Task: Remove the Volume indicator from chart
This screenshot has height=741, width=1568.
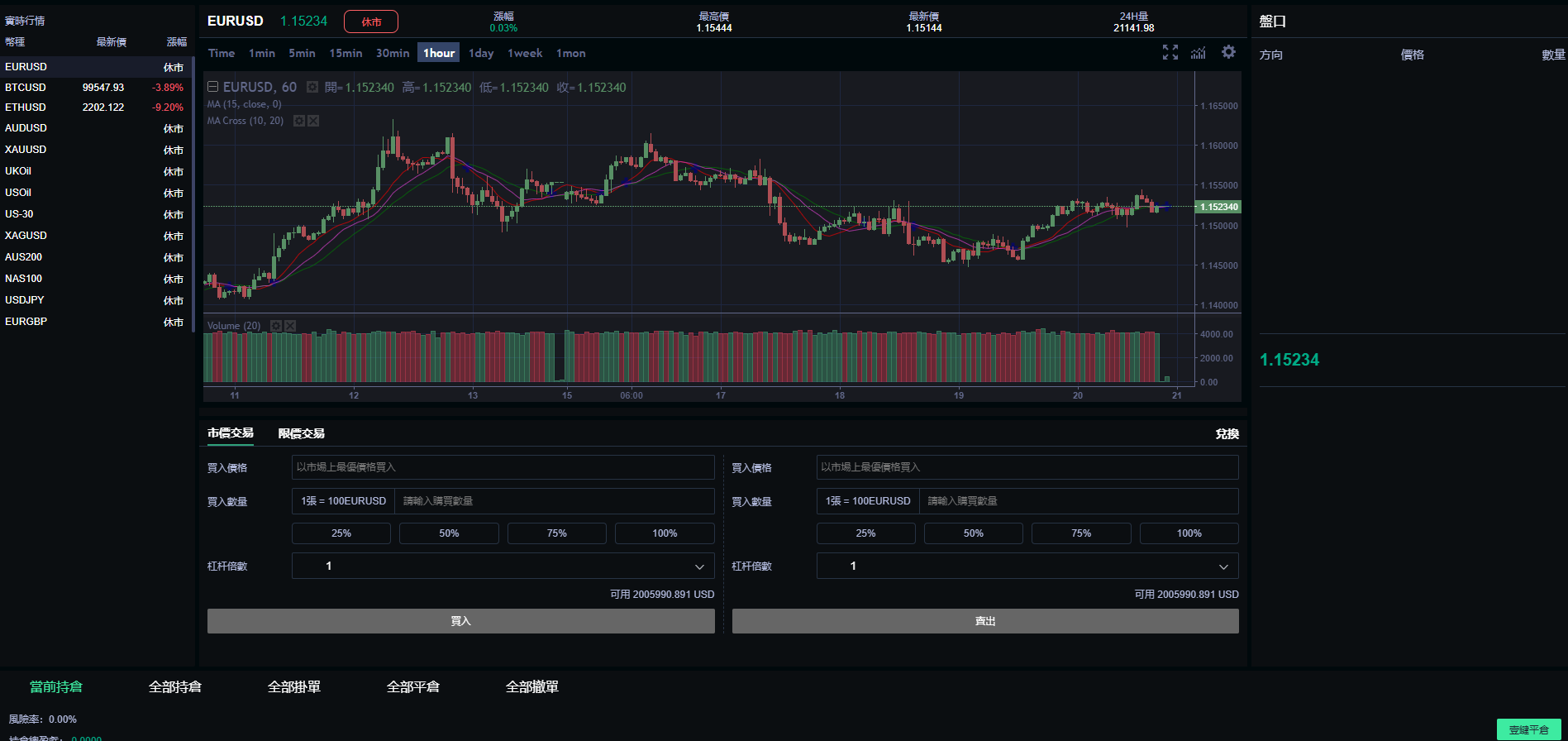Action: click(x=290, y=326)
